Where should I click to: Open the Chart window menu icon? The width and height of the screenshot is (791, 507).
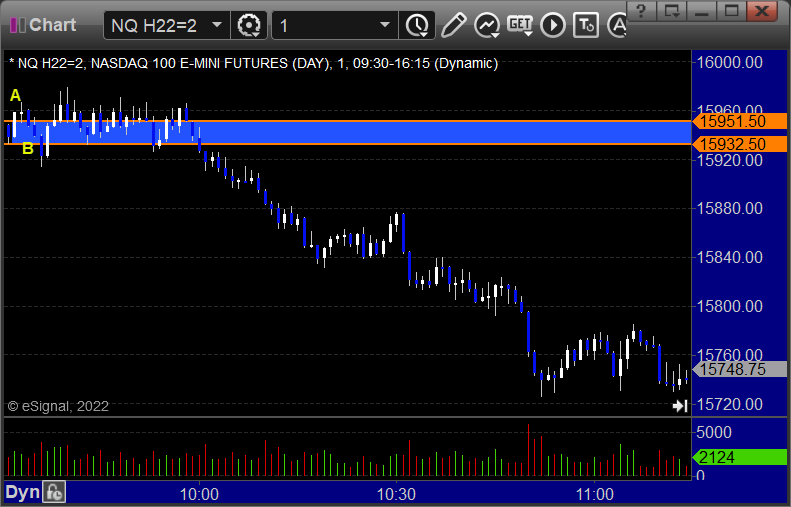coord(18,25)
